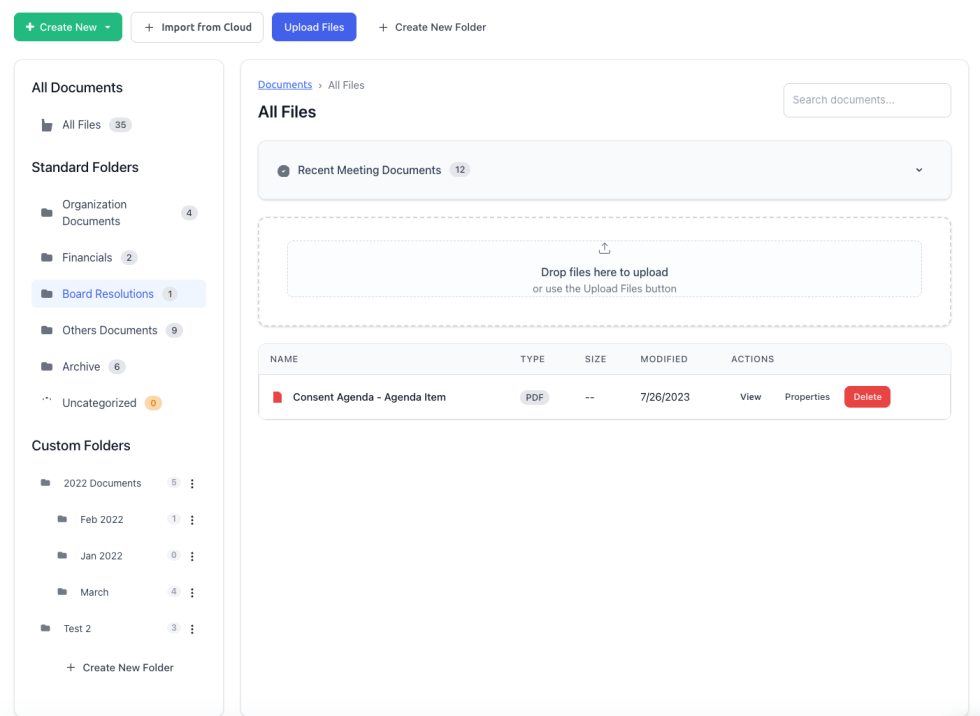Click the Uncategorized dotted icon

(47, 399)
